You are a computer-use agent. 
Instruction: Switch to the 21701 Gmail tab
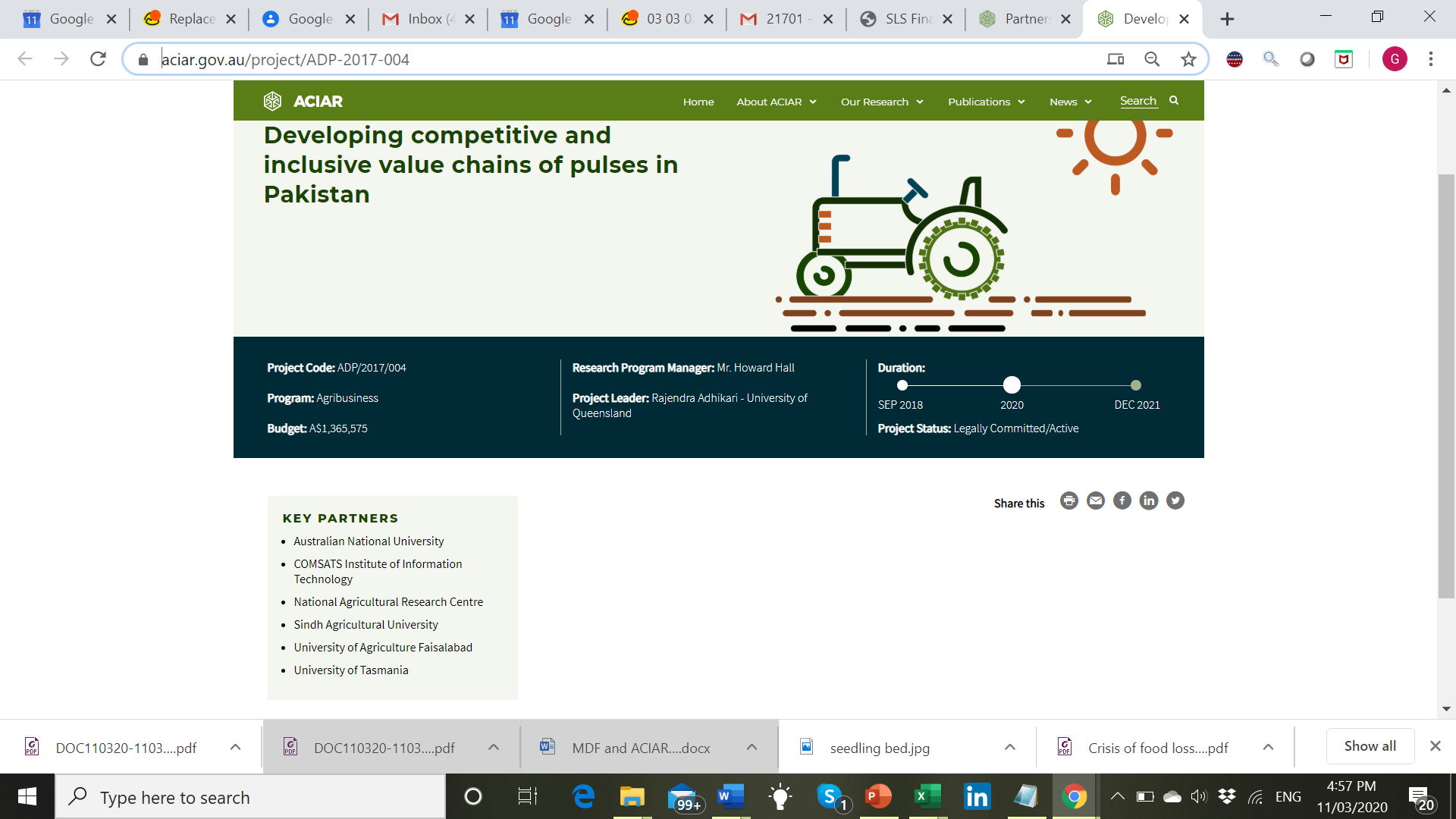[x=787, y=19]
